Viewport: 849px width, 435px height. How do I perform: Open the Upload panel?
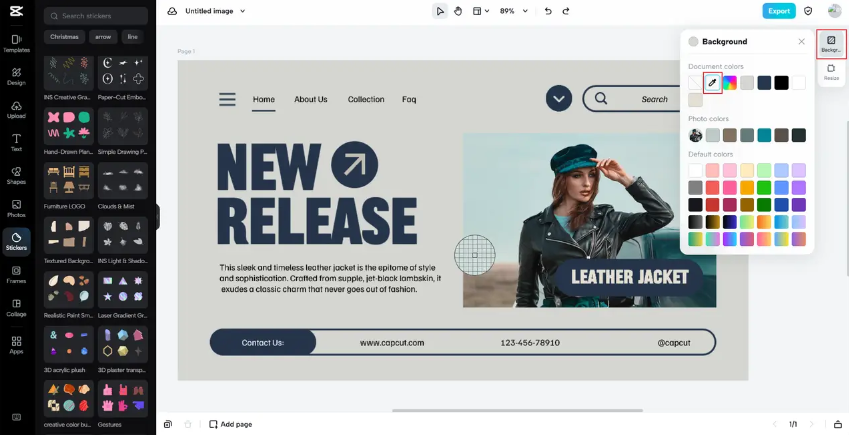[16, 109]
